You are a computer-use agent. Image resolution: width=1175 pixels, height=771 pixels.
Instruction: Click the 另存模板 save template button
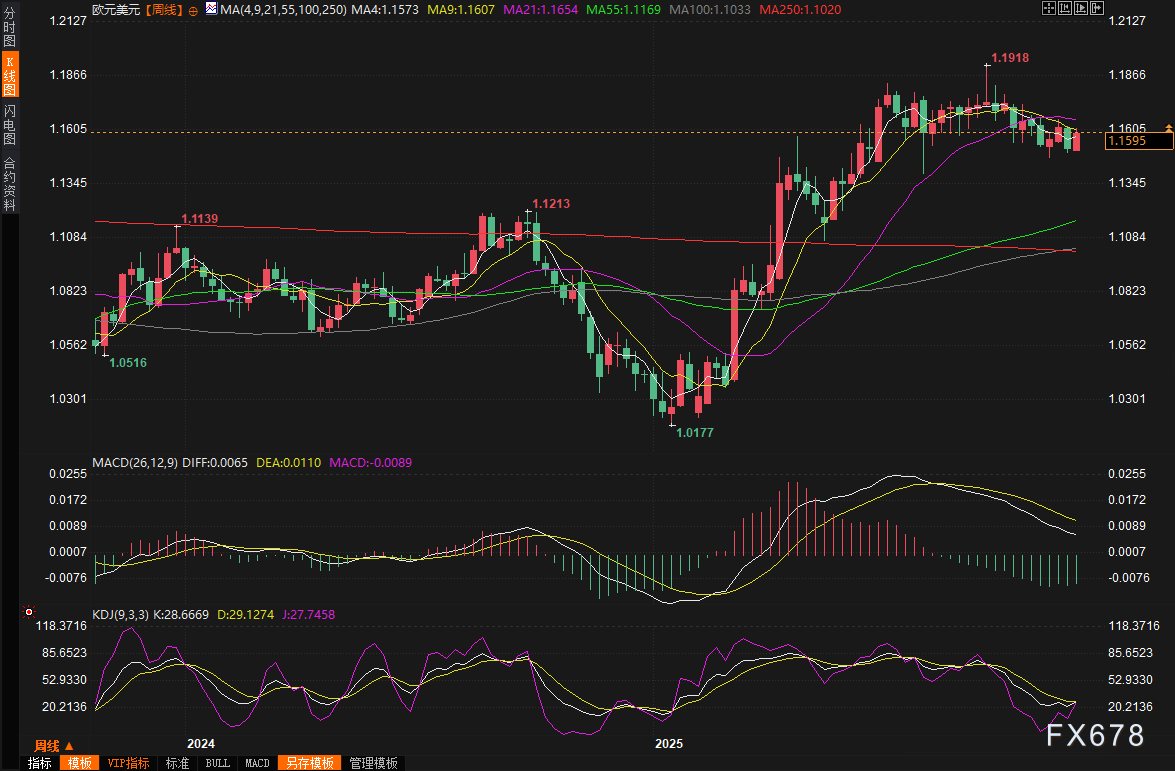pyautogui.click(x=309, y=763)
